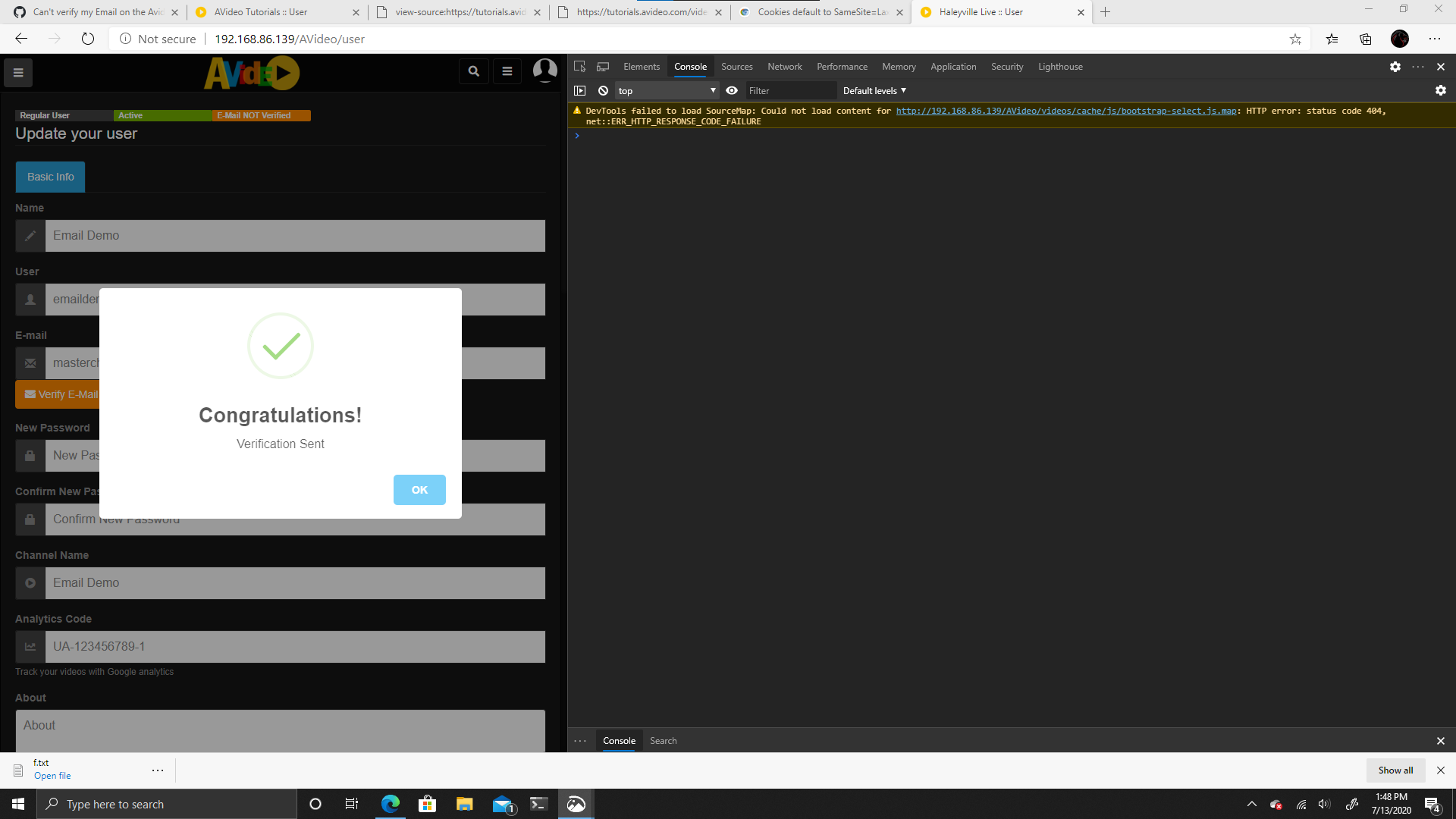Select the inspect element tool in DevTools

pyautogui.click(x=579, y=67)
